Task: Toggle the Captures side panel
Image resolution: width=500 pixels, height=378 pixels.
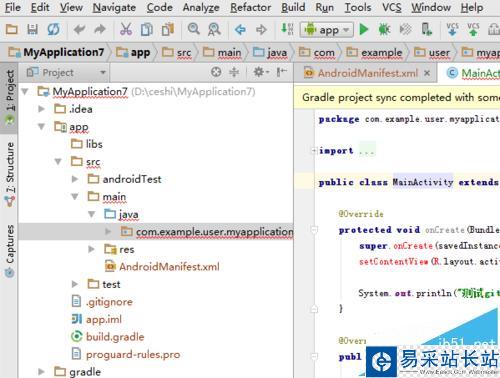Action: [x=10, y=251]
